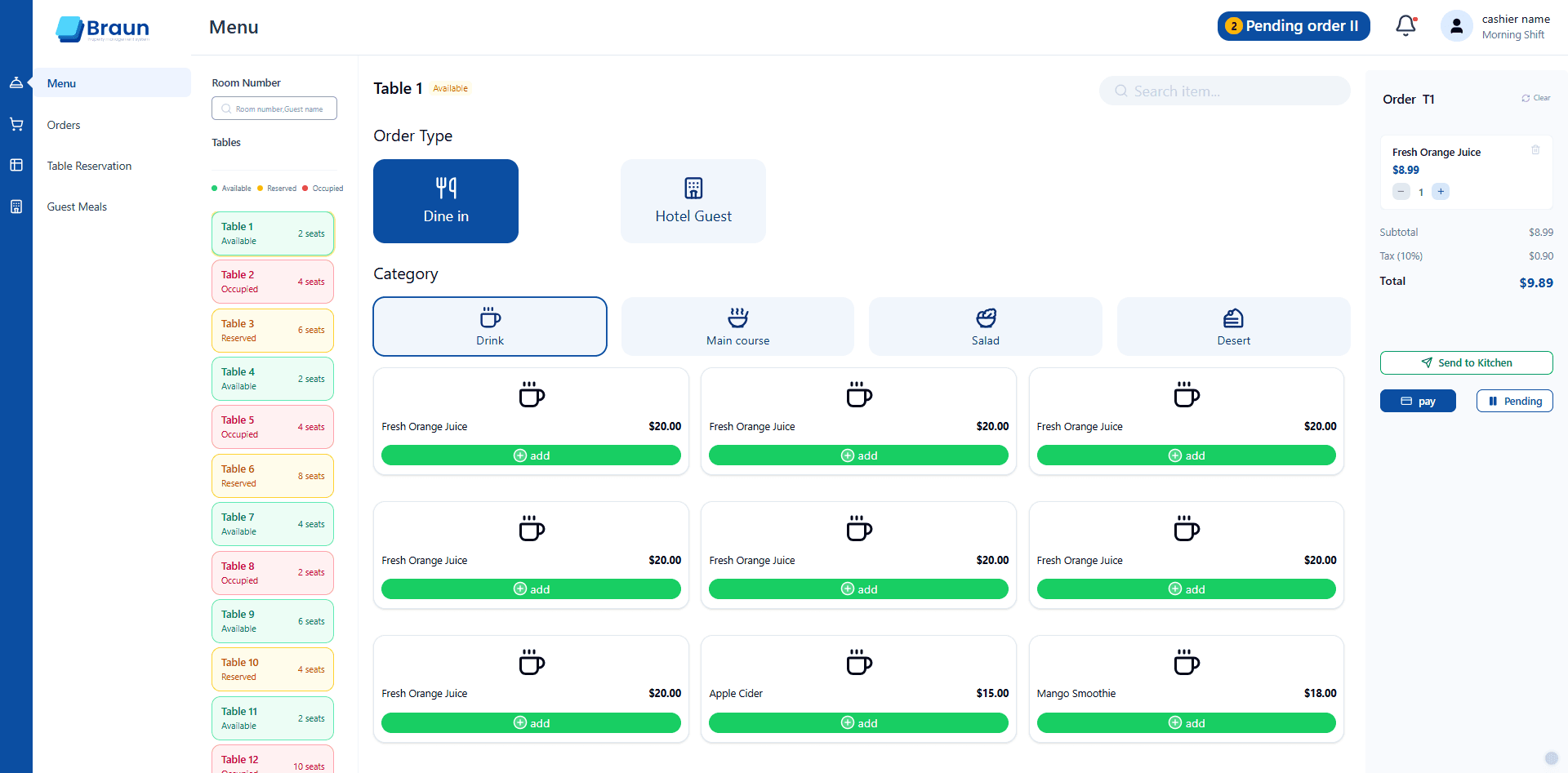Select Table 10 reserved card
This screenshot has width=1568, height=773.
click(273, 669)
